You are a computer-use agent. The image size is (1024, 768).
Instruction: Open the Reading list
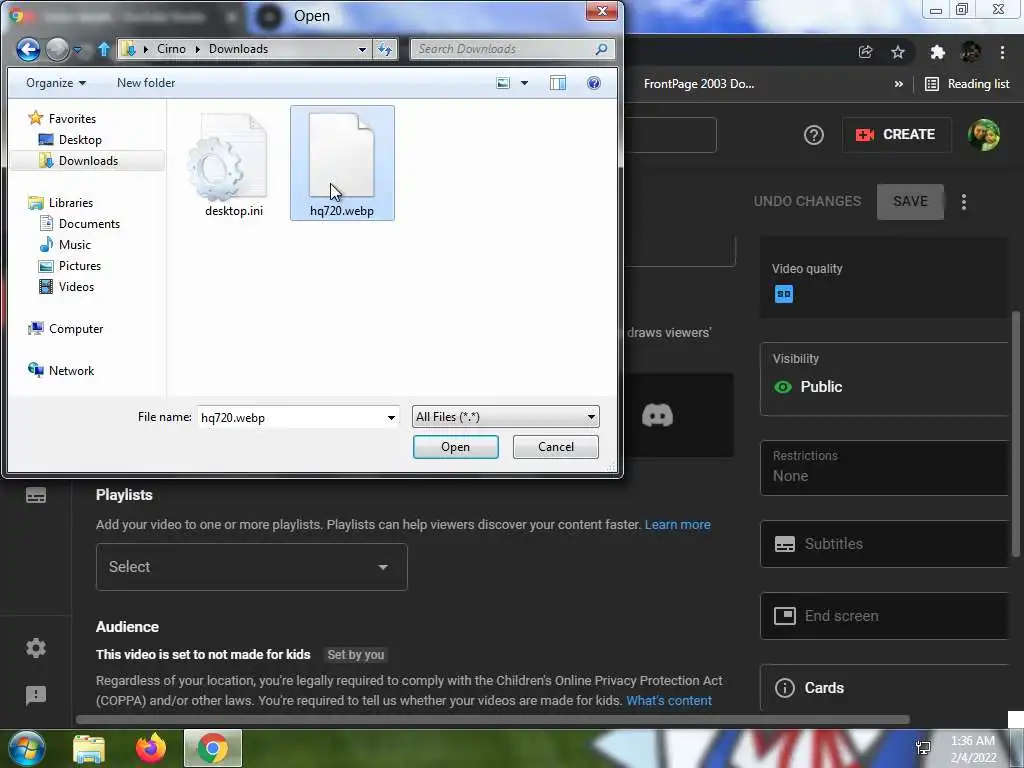coord(968,84)
